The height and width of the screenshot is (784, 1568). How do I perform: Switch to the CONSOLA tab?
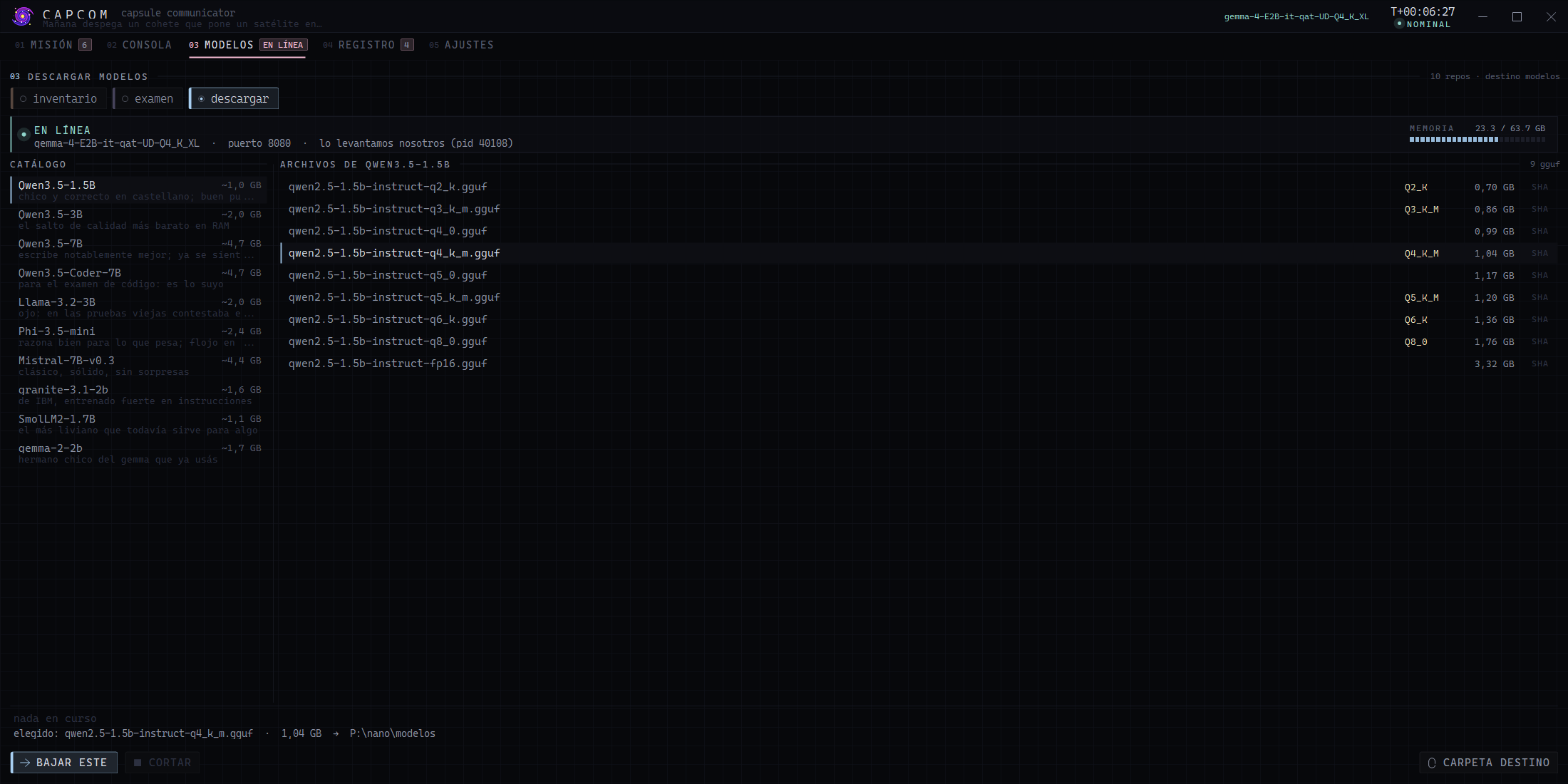tap(140, 45)
